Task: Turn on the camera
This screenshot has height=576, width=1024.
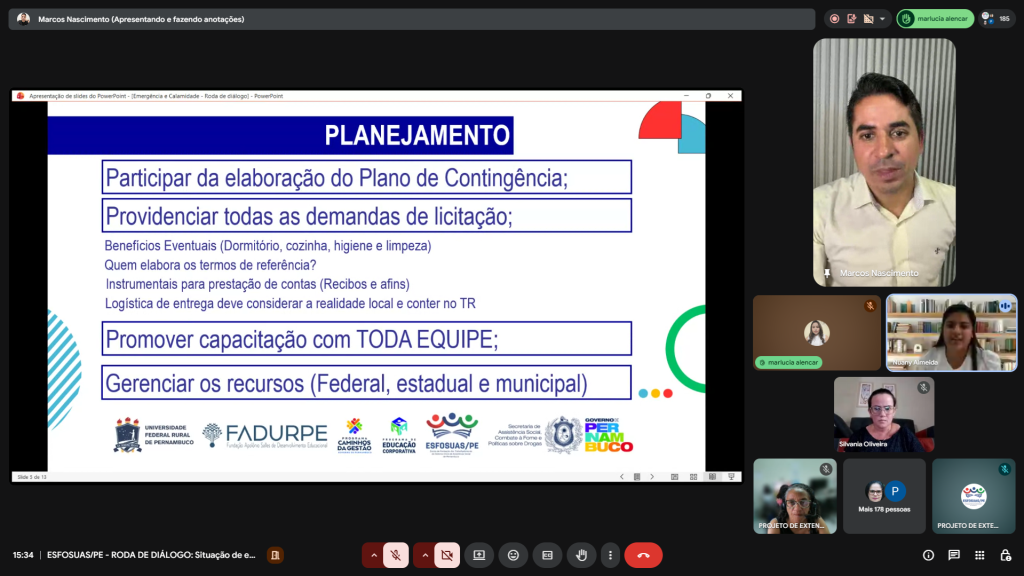Action: [x=447, y=555]
